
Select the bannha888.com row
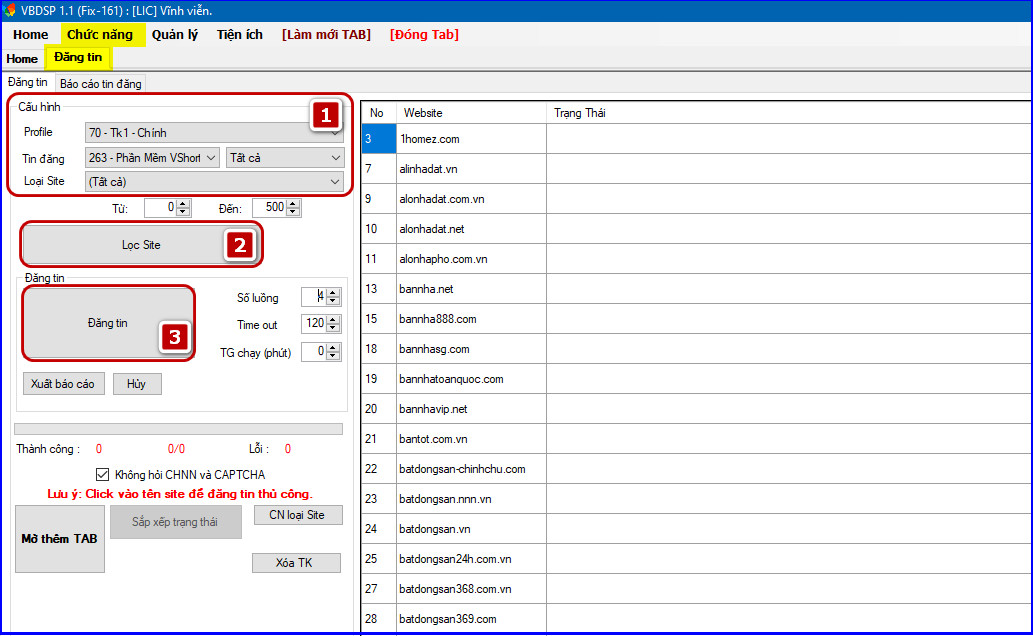point(696,319)
